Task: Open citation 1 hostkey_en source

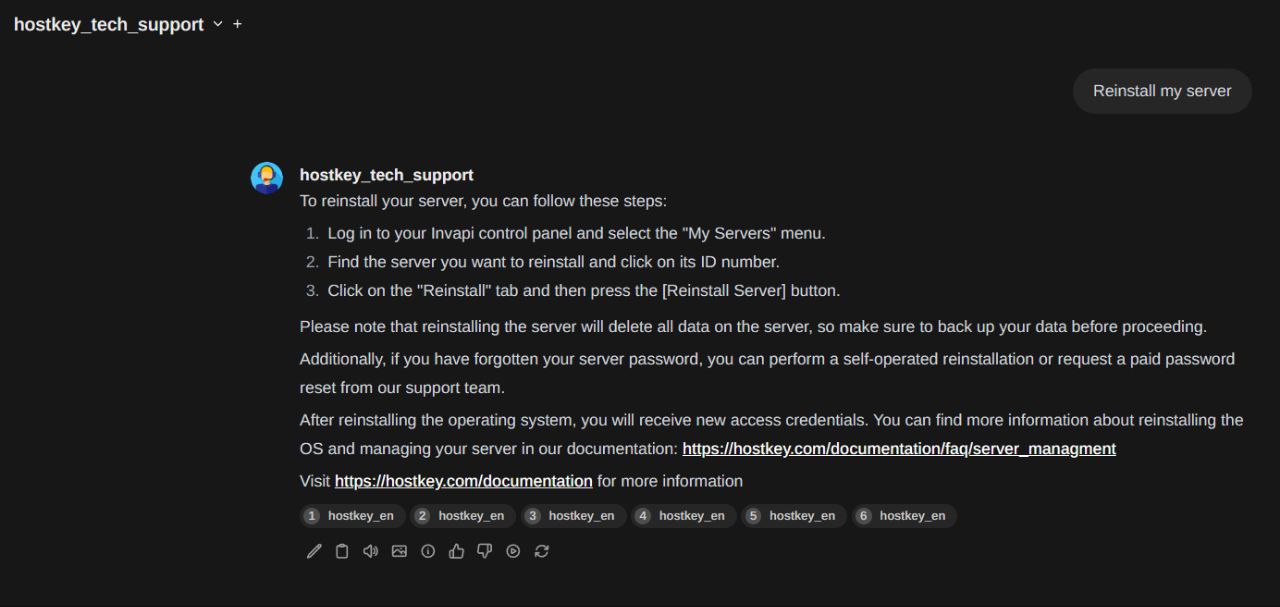Action: click(353, 516)
